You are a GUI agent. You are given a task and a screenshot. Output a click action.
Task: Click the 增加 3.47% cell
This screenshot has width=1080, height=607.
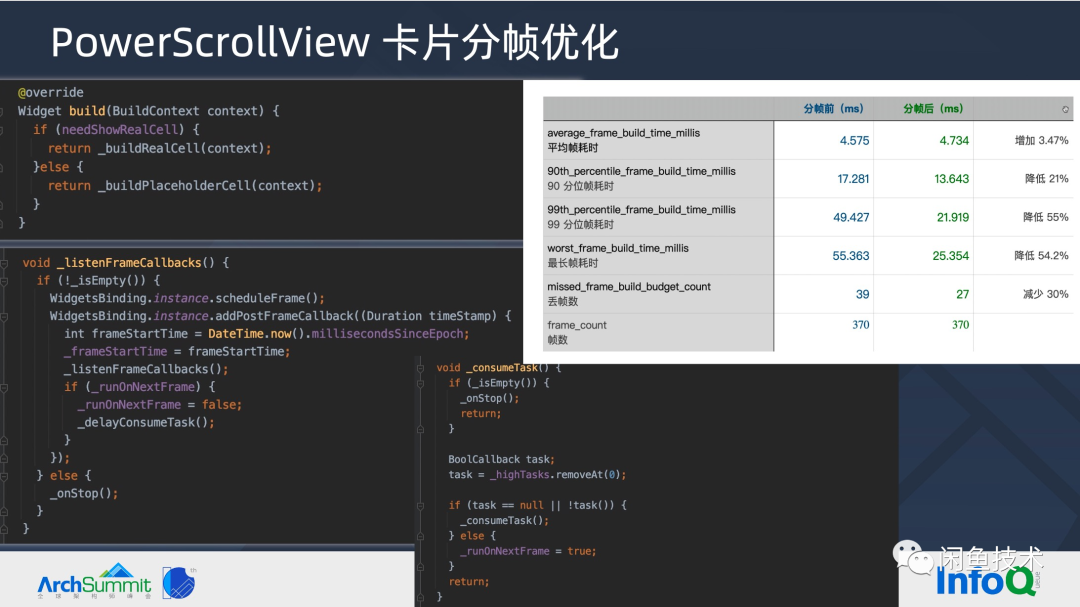[x=1041, y=141]
